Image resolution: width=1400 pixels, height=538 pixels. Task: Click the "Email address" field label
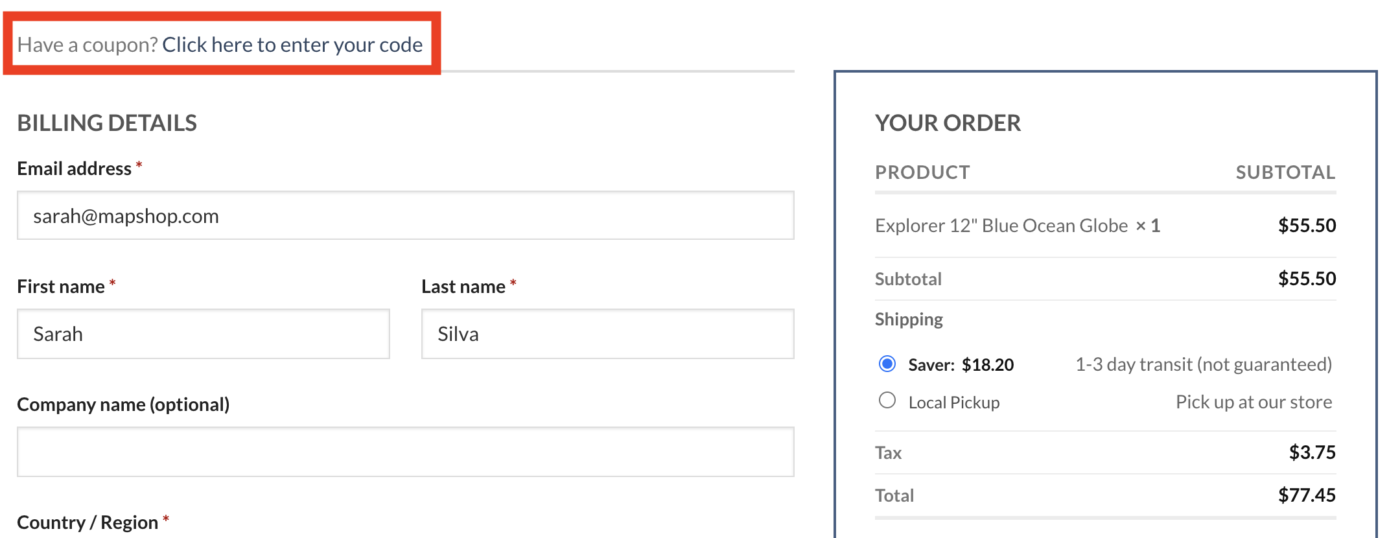tap(74, 169)
